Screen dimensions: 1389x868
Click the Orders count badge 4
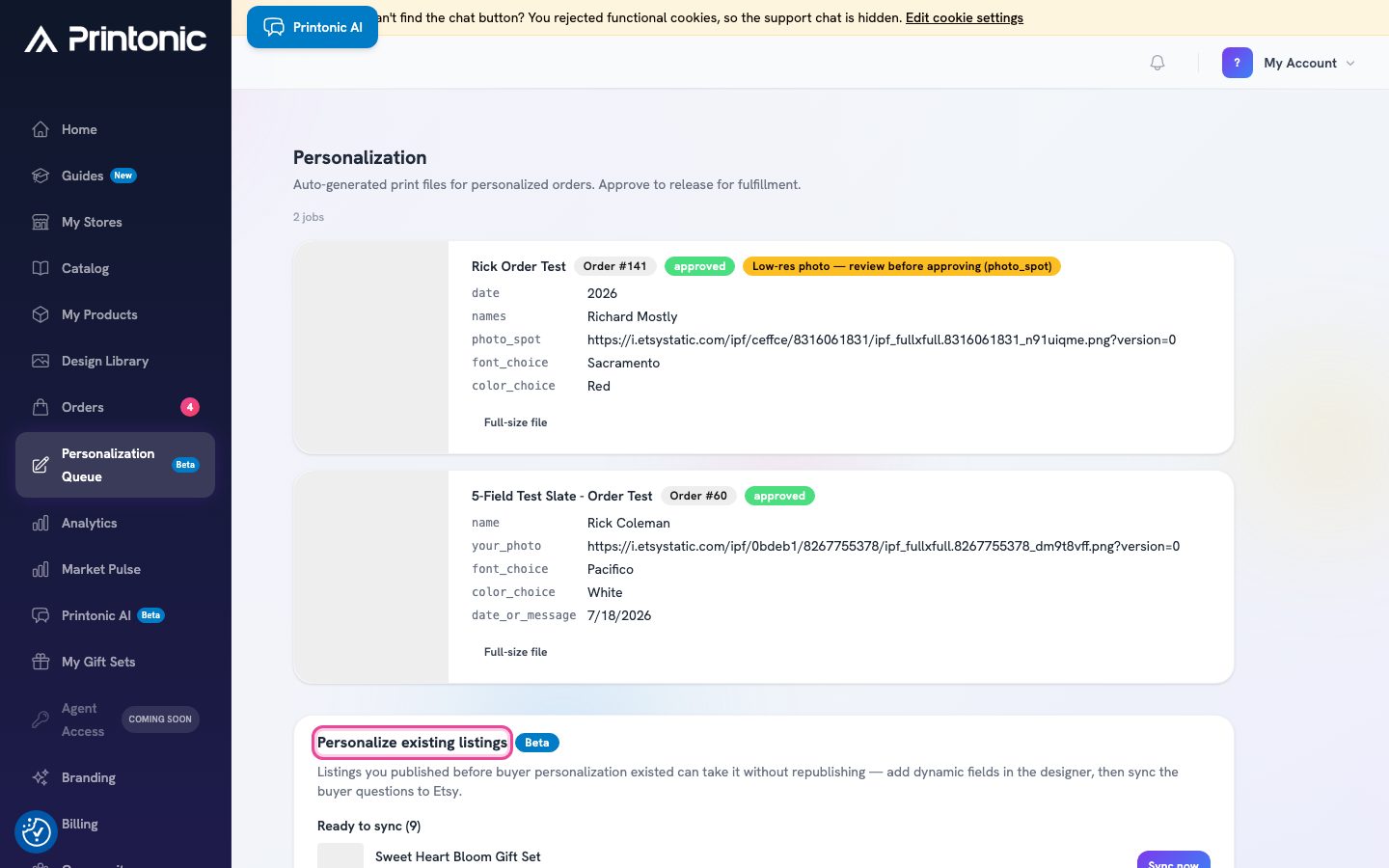coord(190,407)
